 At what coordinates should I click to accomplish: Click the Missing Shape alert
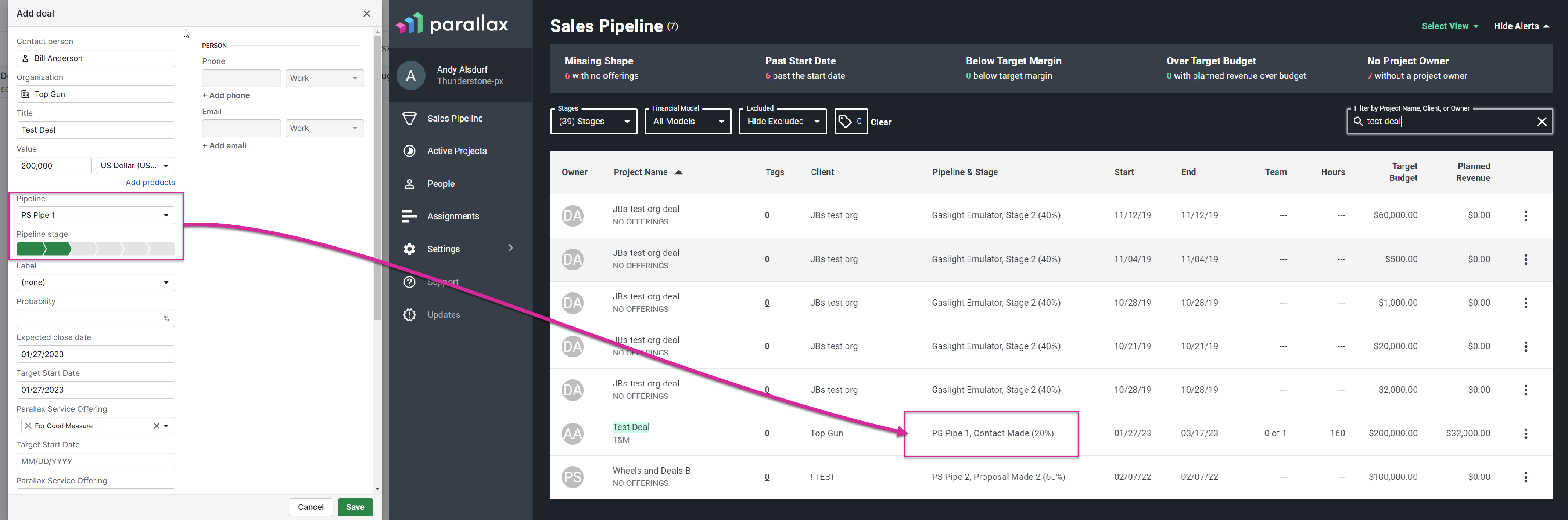click(x=602, y=68)
